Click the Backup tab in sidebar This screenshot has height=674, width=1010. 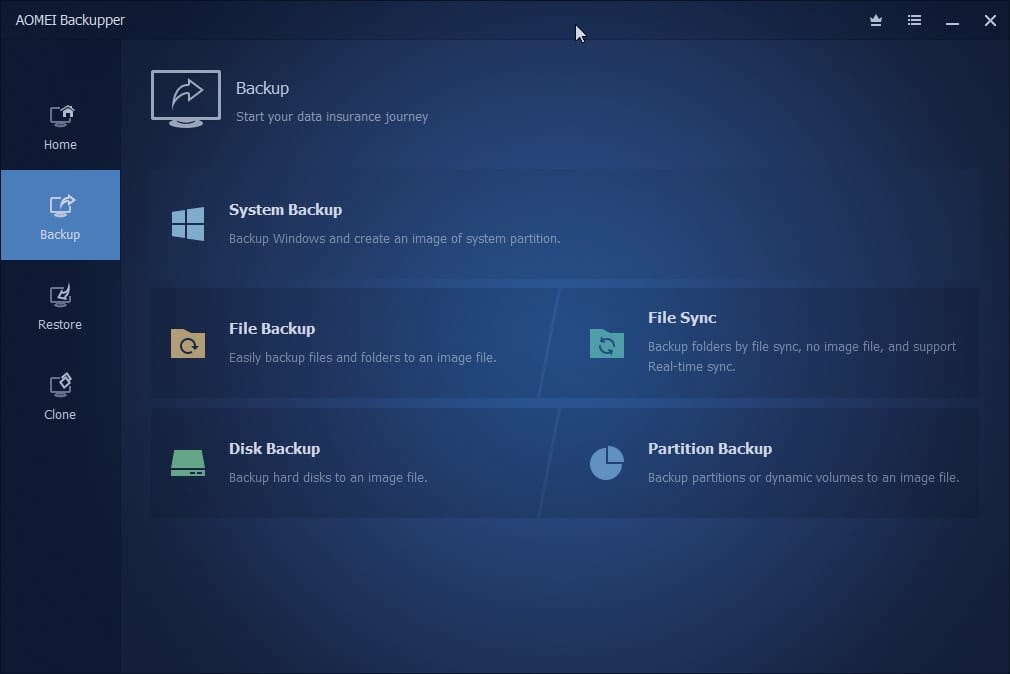coord(60,215)
